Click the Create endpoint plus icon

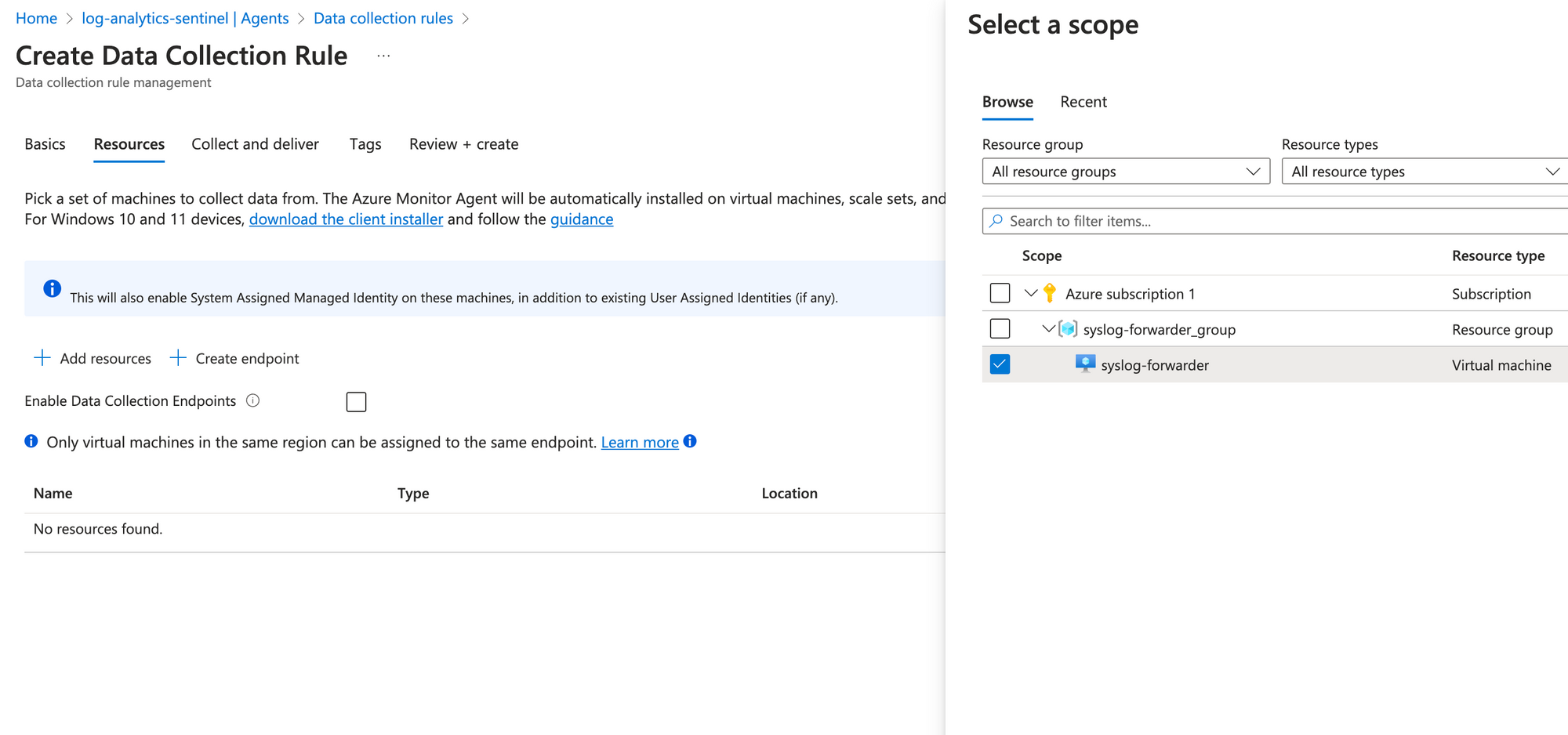178,358
